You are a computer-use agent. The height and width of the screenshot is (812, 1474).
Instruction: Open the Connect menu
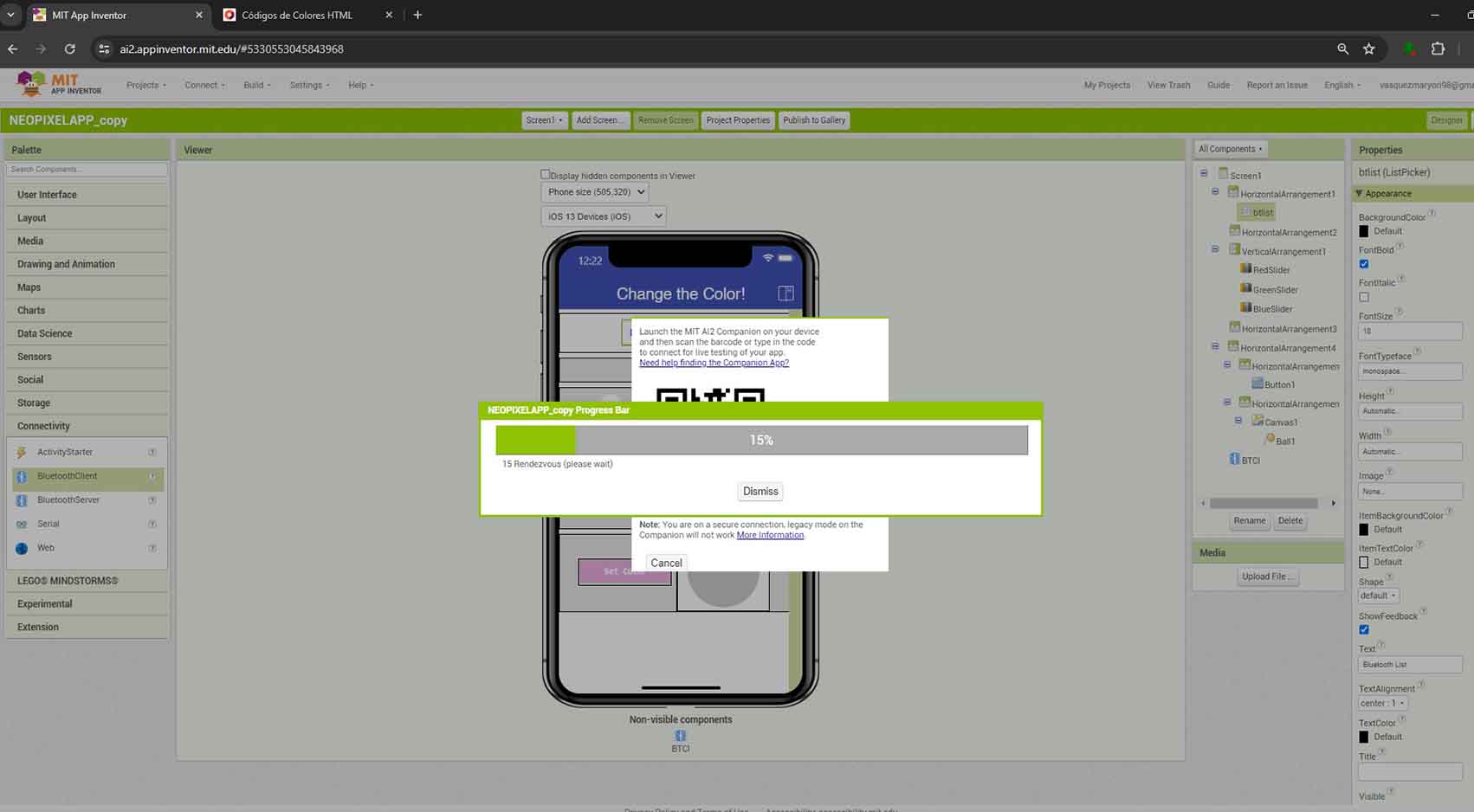(204, 85)
